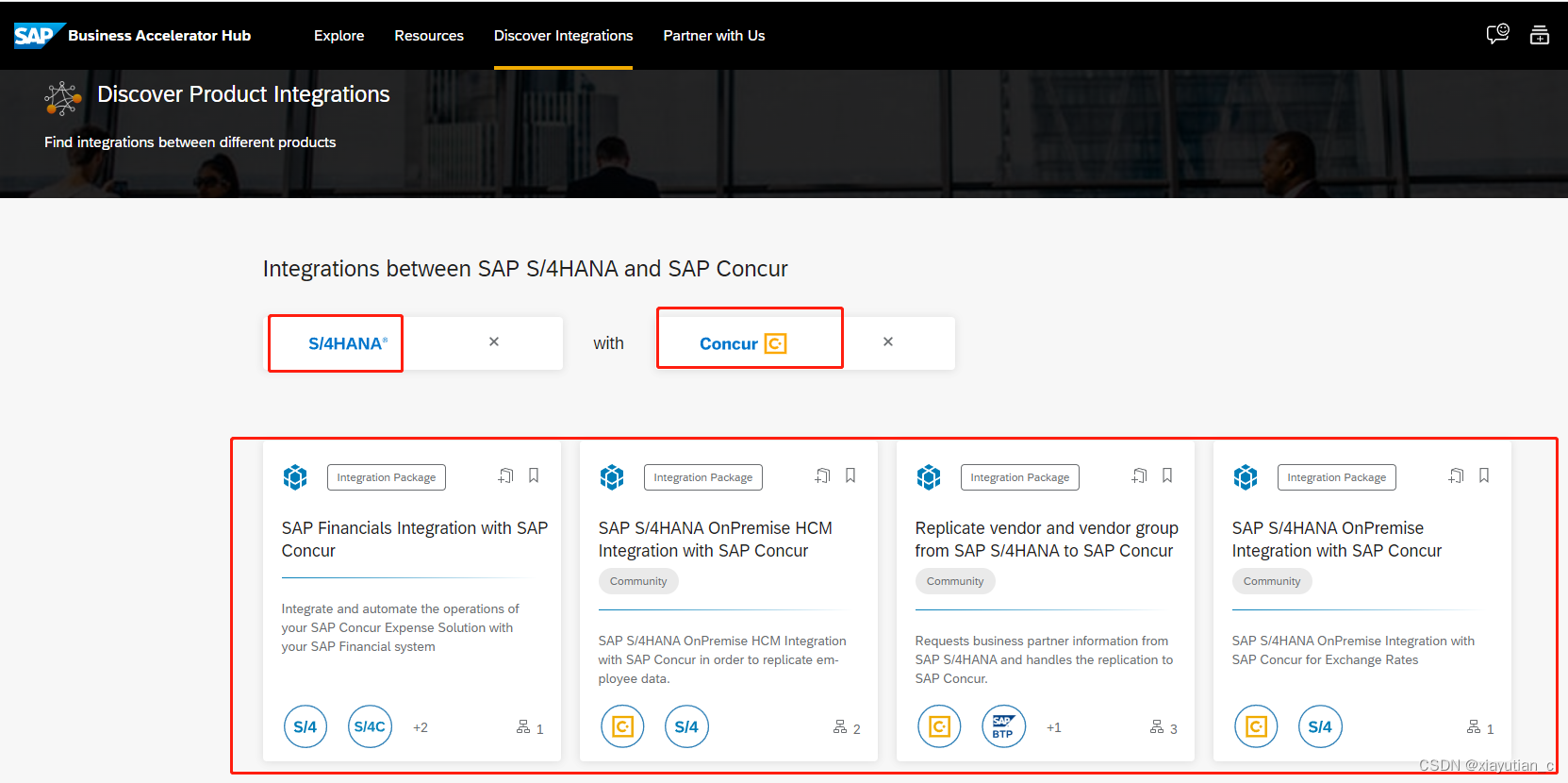Open Replicate vendor and vendor group title
The width and height of the screenshot is (1568, 783).
tap(1047, 540)
